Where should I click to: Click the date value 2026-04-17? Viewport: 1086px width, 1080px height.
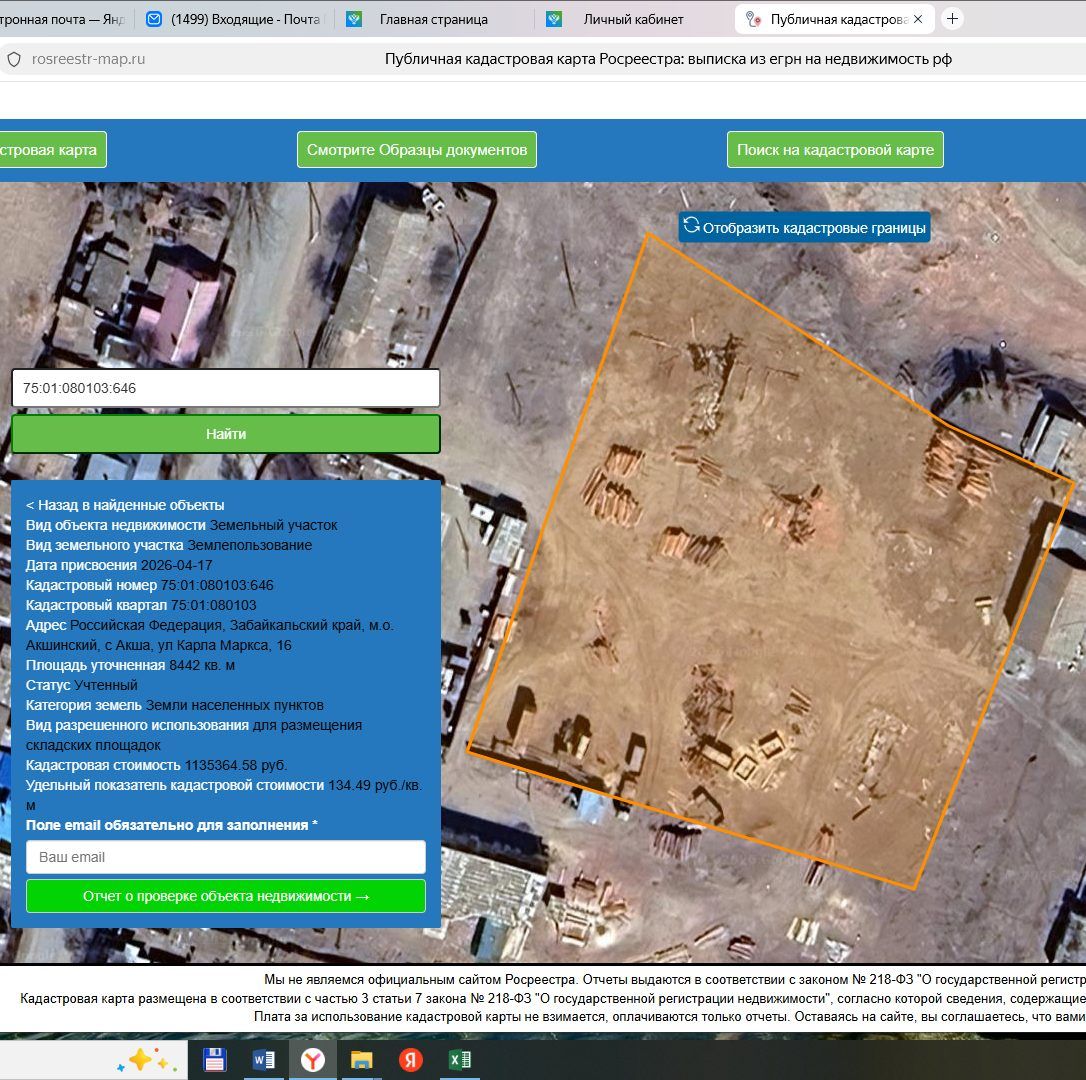[177, 565]
